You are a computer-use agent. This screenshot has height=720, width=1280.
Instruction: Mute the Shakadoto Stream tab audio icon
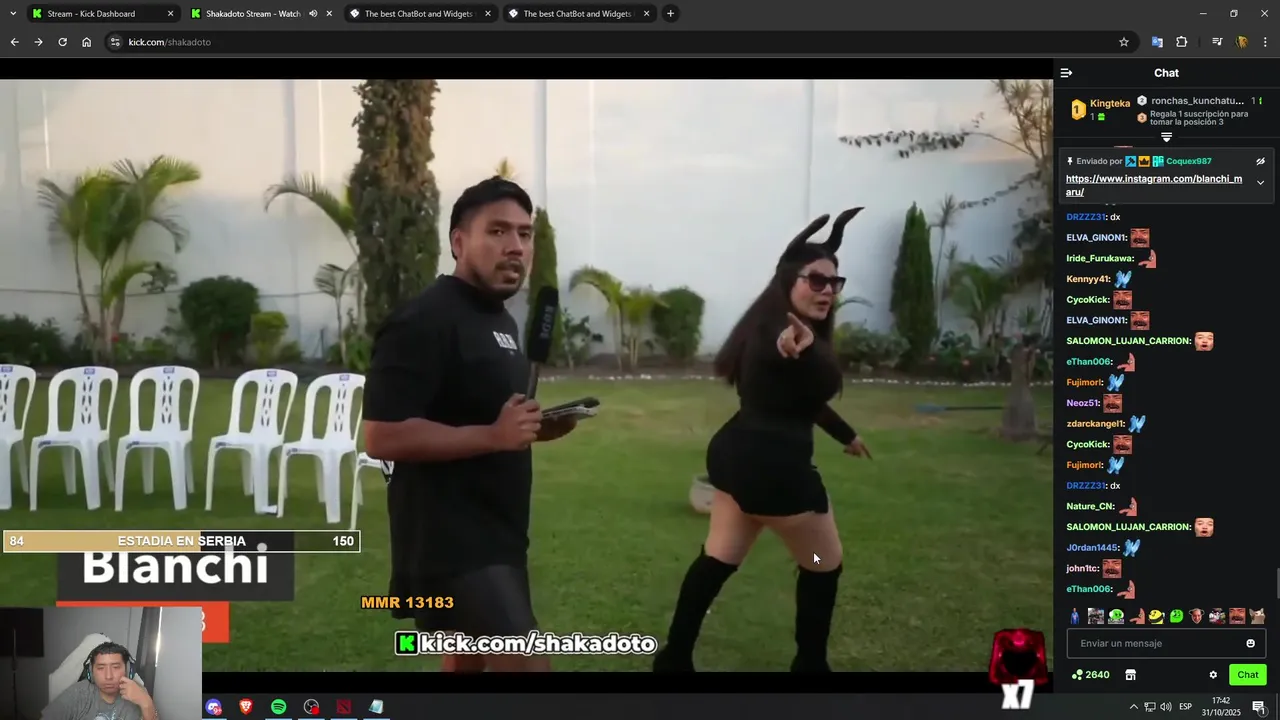313,14
